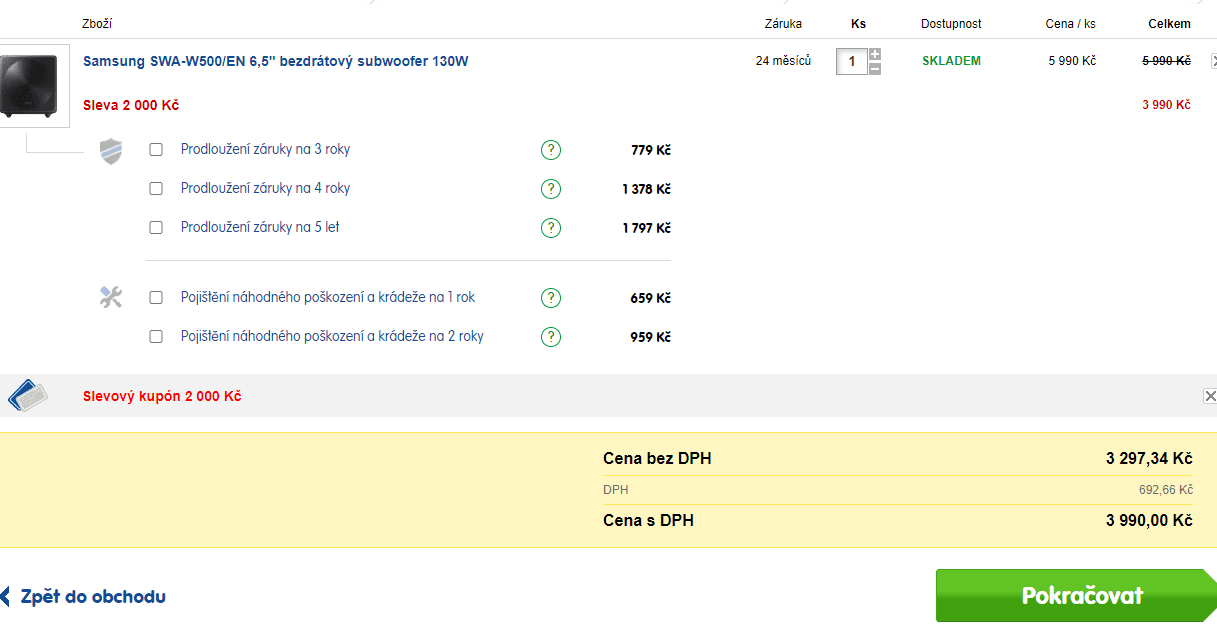Click the Zboží column header
This screenshot has height=635, width=1217.
(97, 23)
